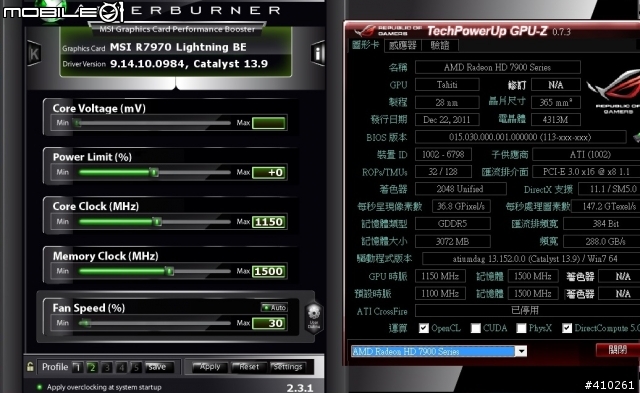Click the BIOS version field 015.030.000.001.000000

(x=520, y=137)
